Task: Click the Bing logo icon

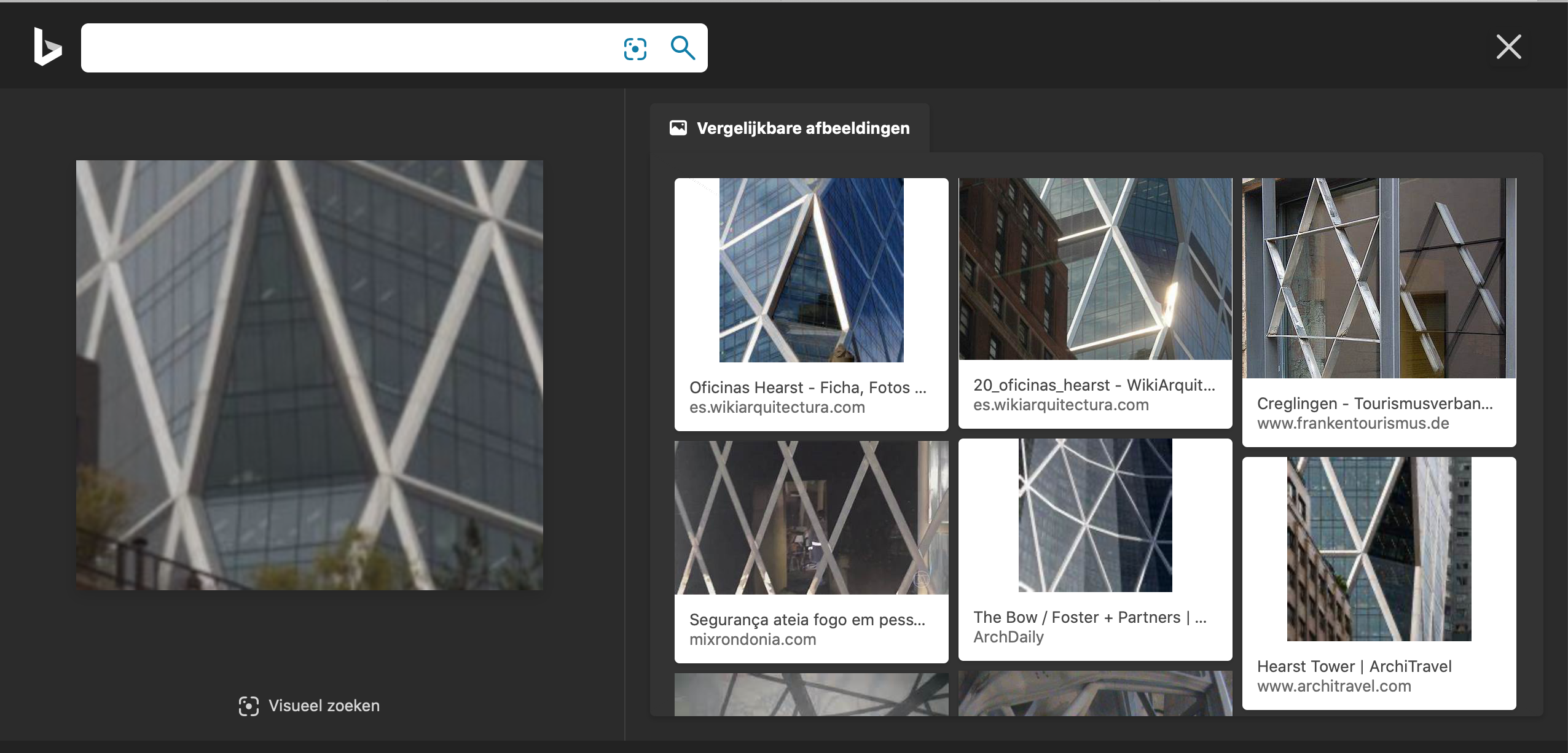Action: pyautogui.click(x=47, y=47)
